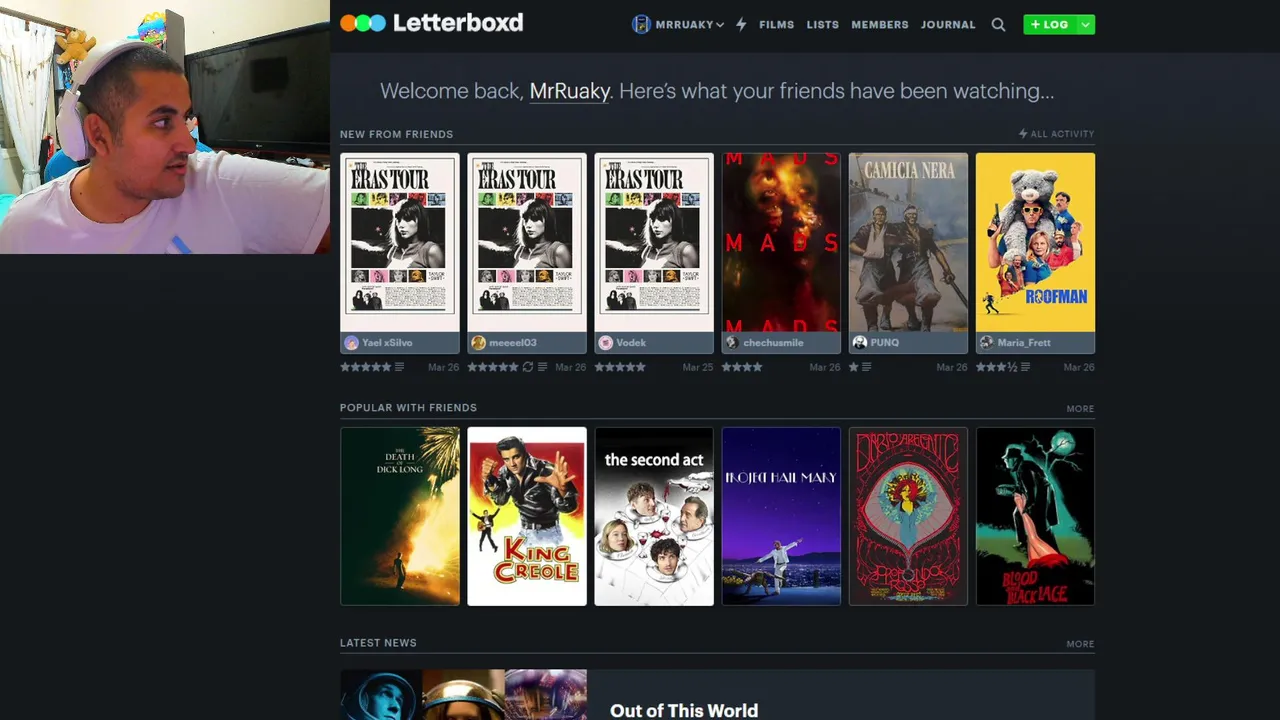Screen dimensions: 1280x720
Task: Open MrRuaky link in welcome message
Action: tap(570, 91)
